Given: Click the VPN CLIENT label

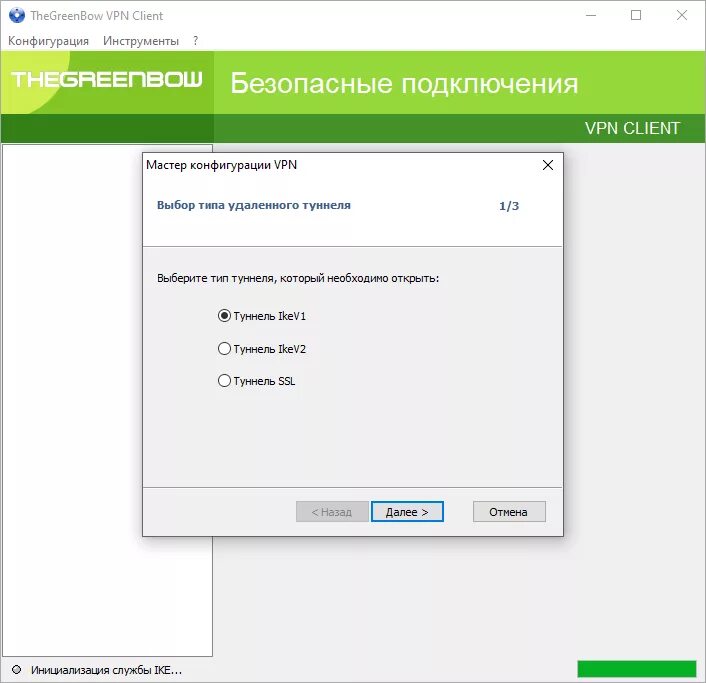Looking at the screenshot, I should click(632, 128).
